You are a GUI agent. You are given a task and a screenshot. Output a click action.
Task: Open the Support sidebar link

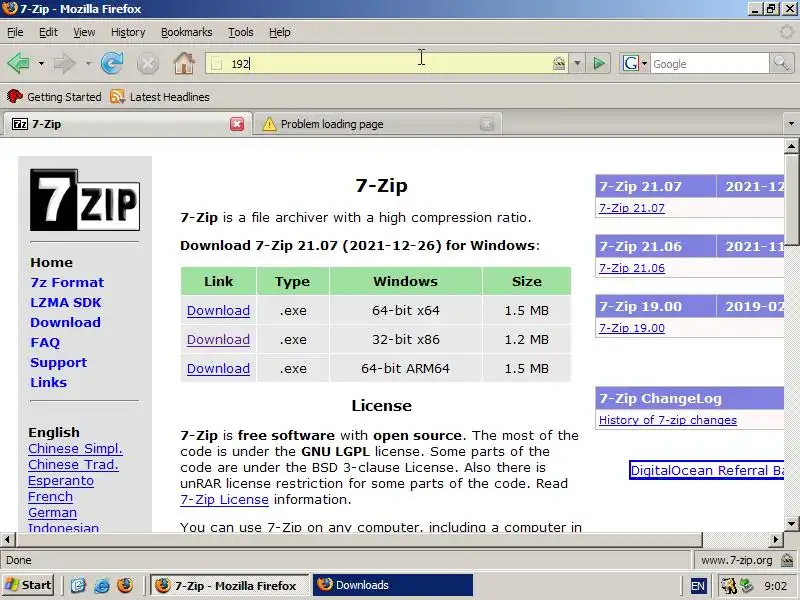pos(59,362)
